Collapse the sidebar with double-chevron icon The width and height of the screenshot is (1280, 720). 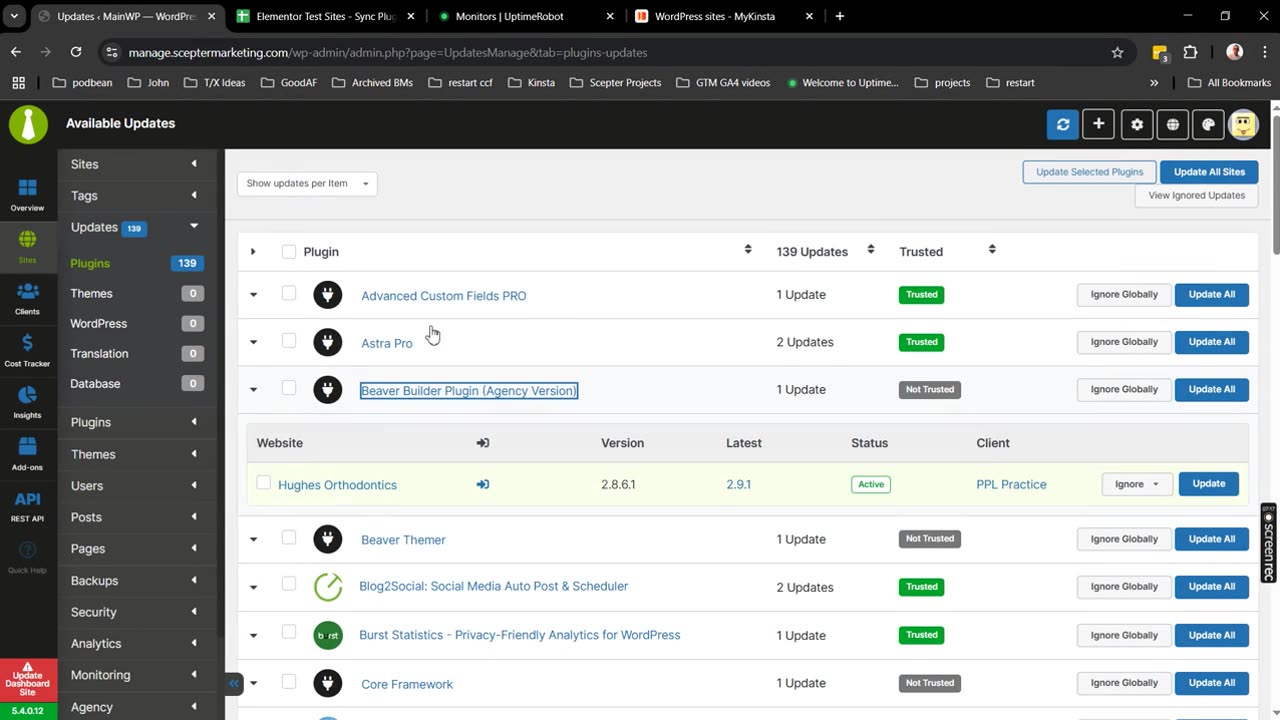pyautogui.click(x=234, y=684)
